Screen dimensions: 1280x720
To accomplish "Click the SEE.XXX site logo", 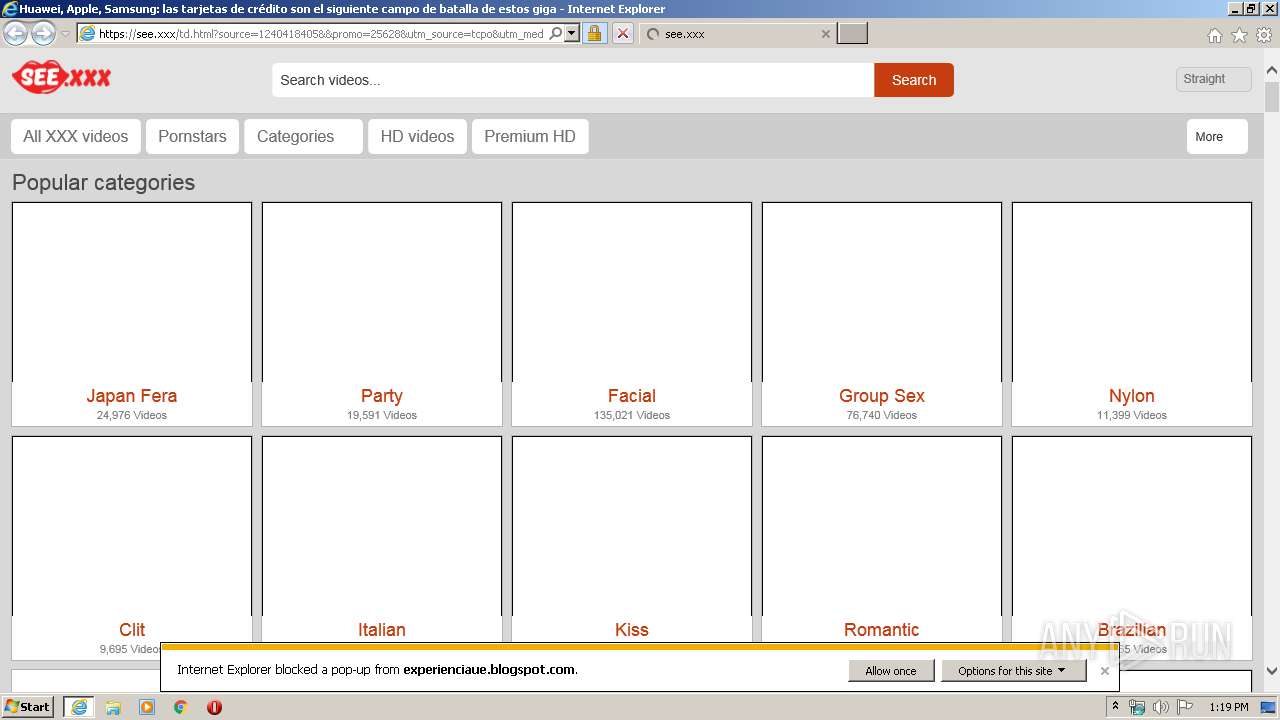I will click(62, 77).
